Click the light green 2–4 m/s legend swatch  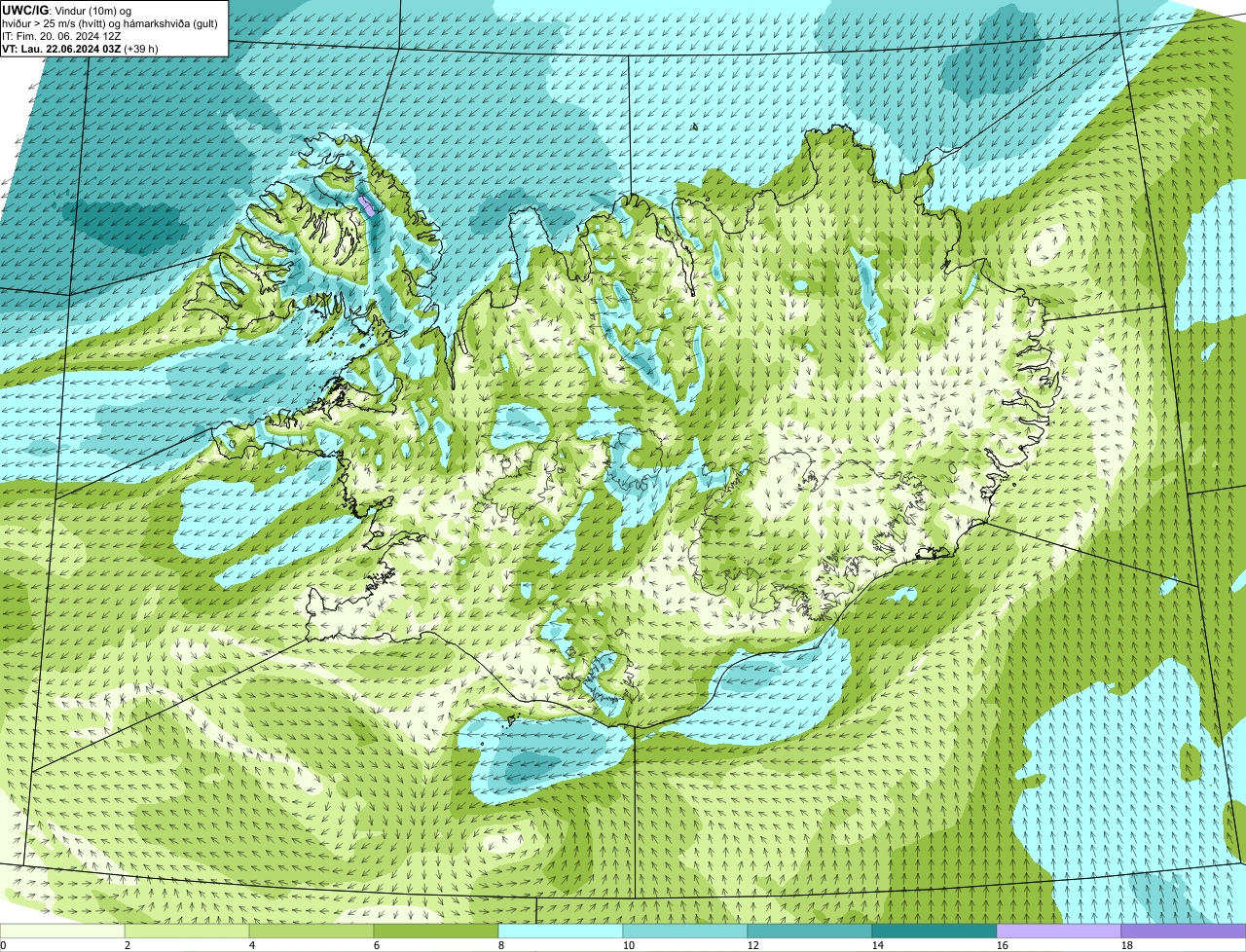(x=187, y=932)
